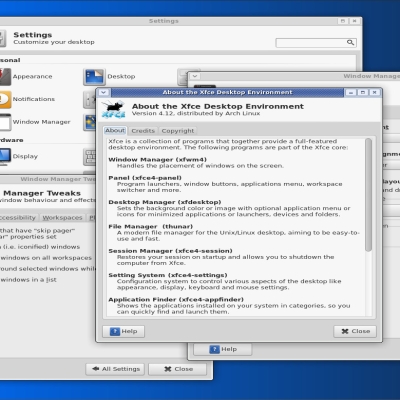Image resolution: width=400 pixels, height=400 pixels.
Task: Open the Desktop settings icon
Action: point(94,77)
